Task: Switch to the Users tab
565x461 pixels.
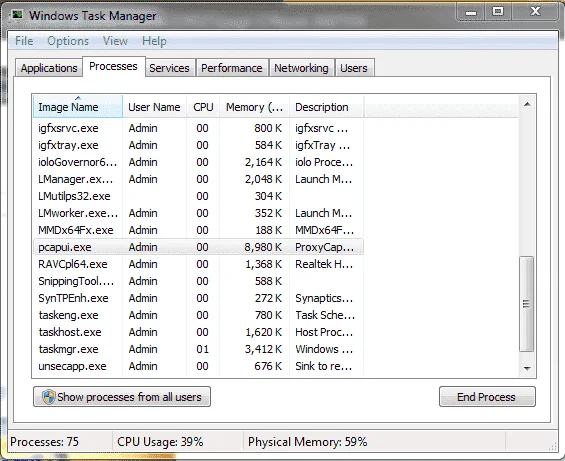Action: coord(354,68)
